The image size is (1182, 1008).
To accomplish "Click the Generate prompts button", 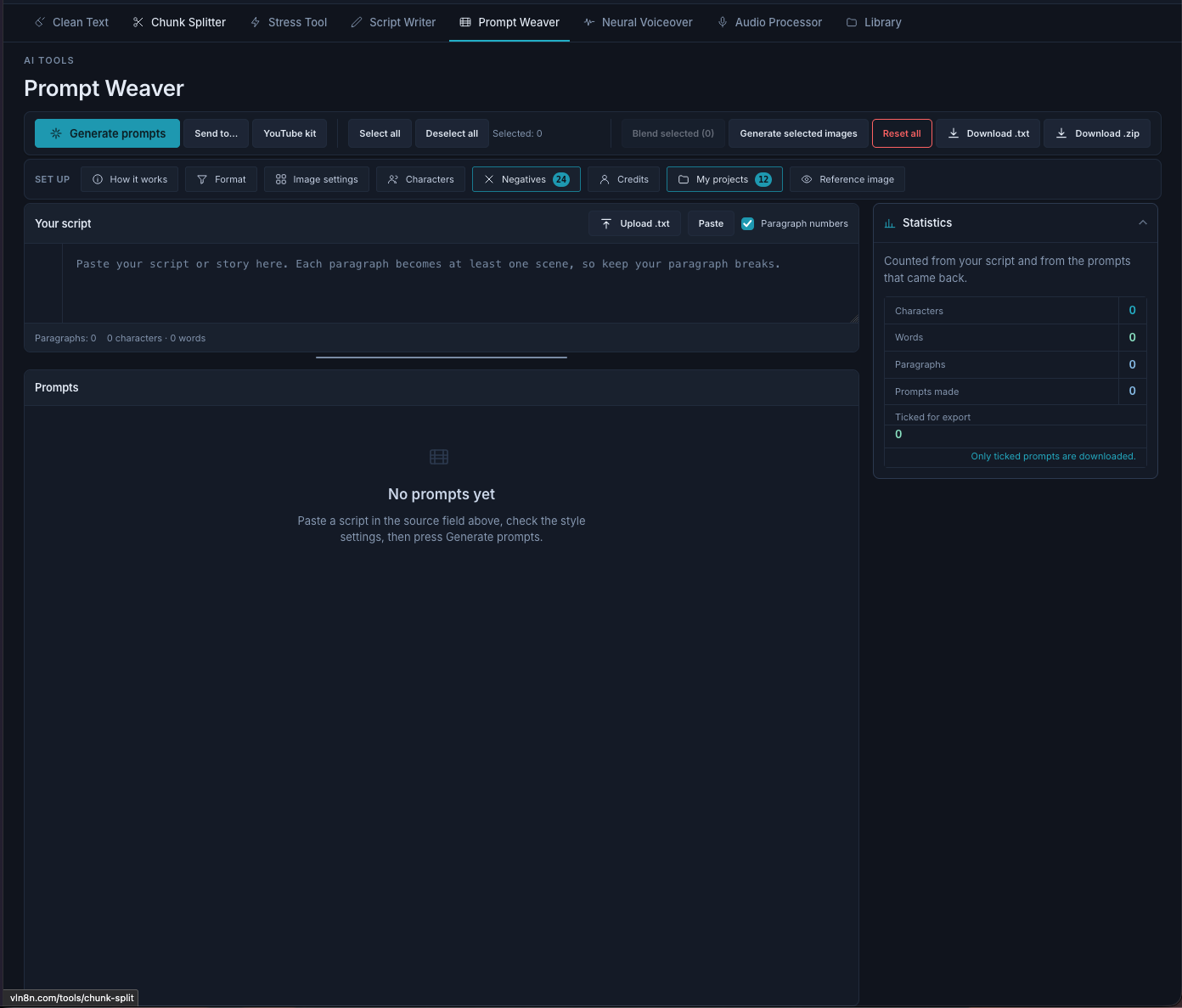I will tap(107, 133).
